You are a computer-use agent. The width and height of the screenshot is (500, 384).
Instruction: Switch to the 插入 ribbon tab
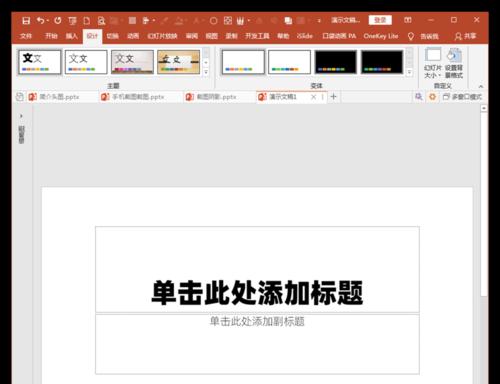coord(71,36)
